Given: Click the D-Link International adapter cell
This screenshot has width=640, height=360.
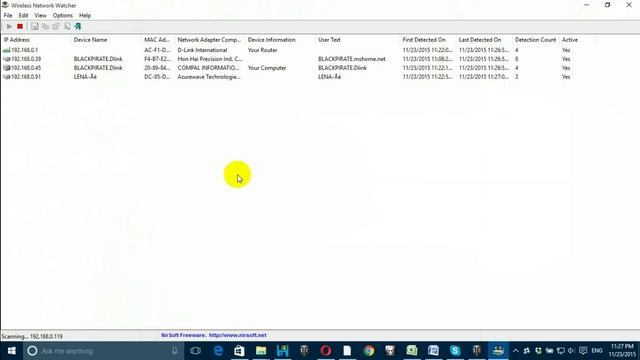Looking at the screenshot, I should coord(202,50).
